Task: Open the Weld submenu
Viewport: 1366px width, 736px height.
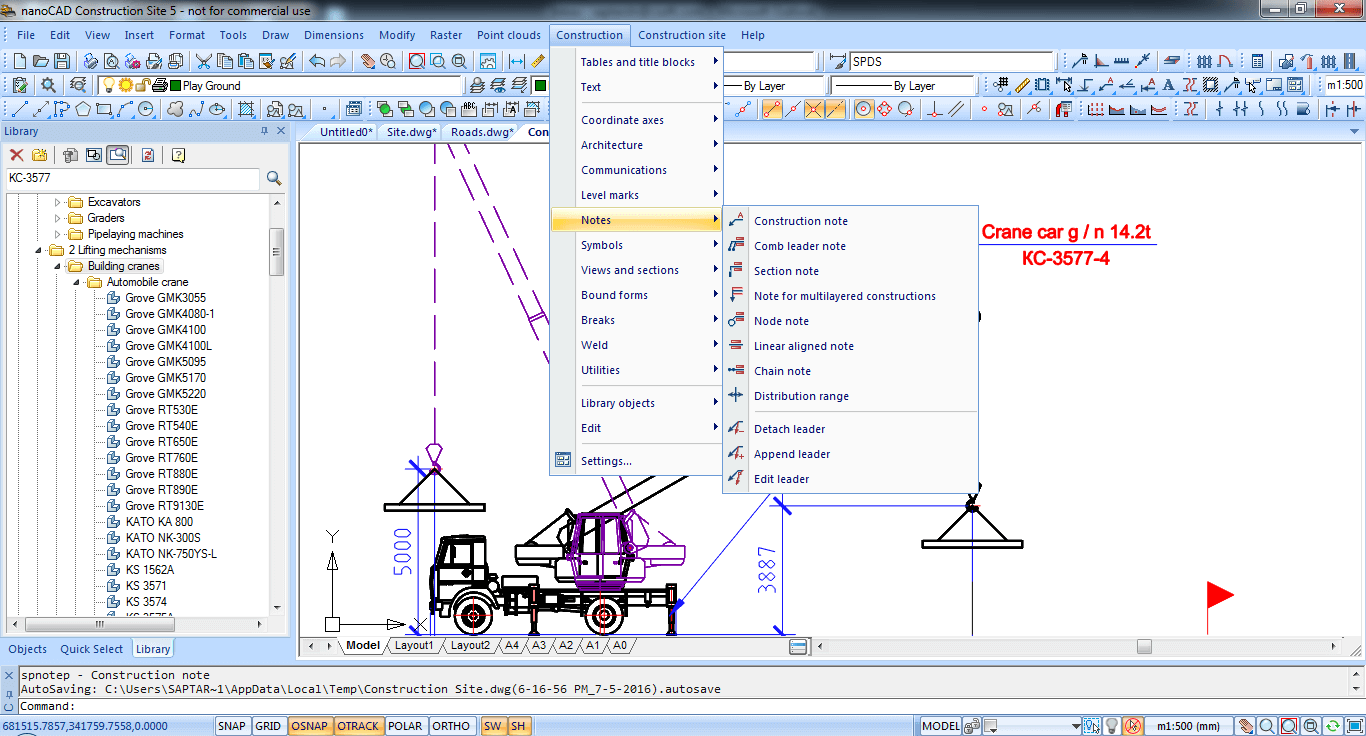Action: coord(595,345)
